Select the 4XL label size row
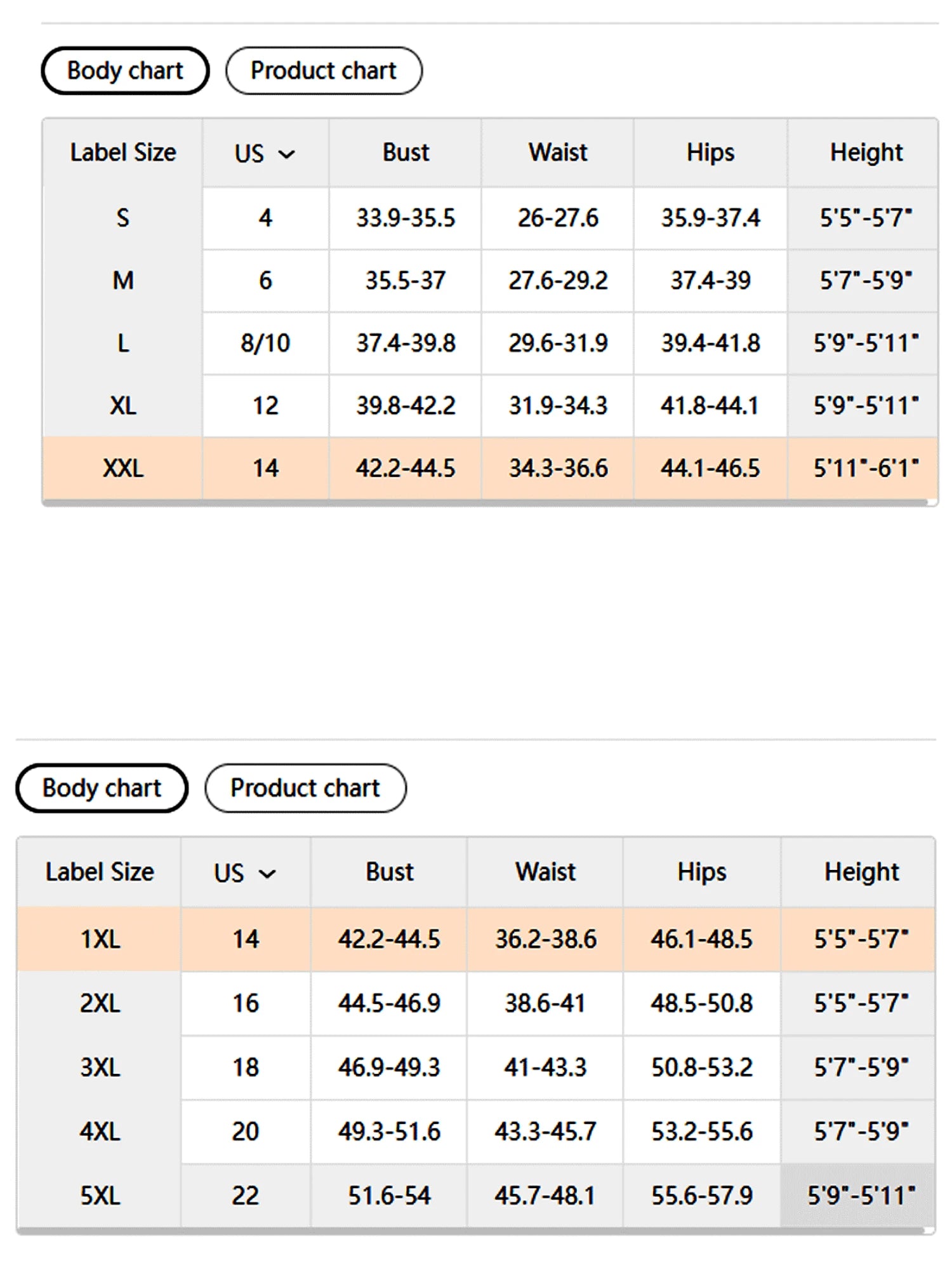The width and height of the screenshot is (952, 1270). tap(476, 1132)
